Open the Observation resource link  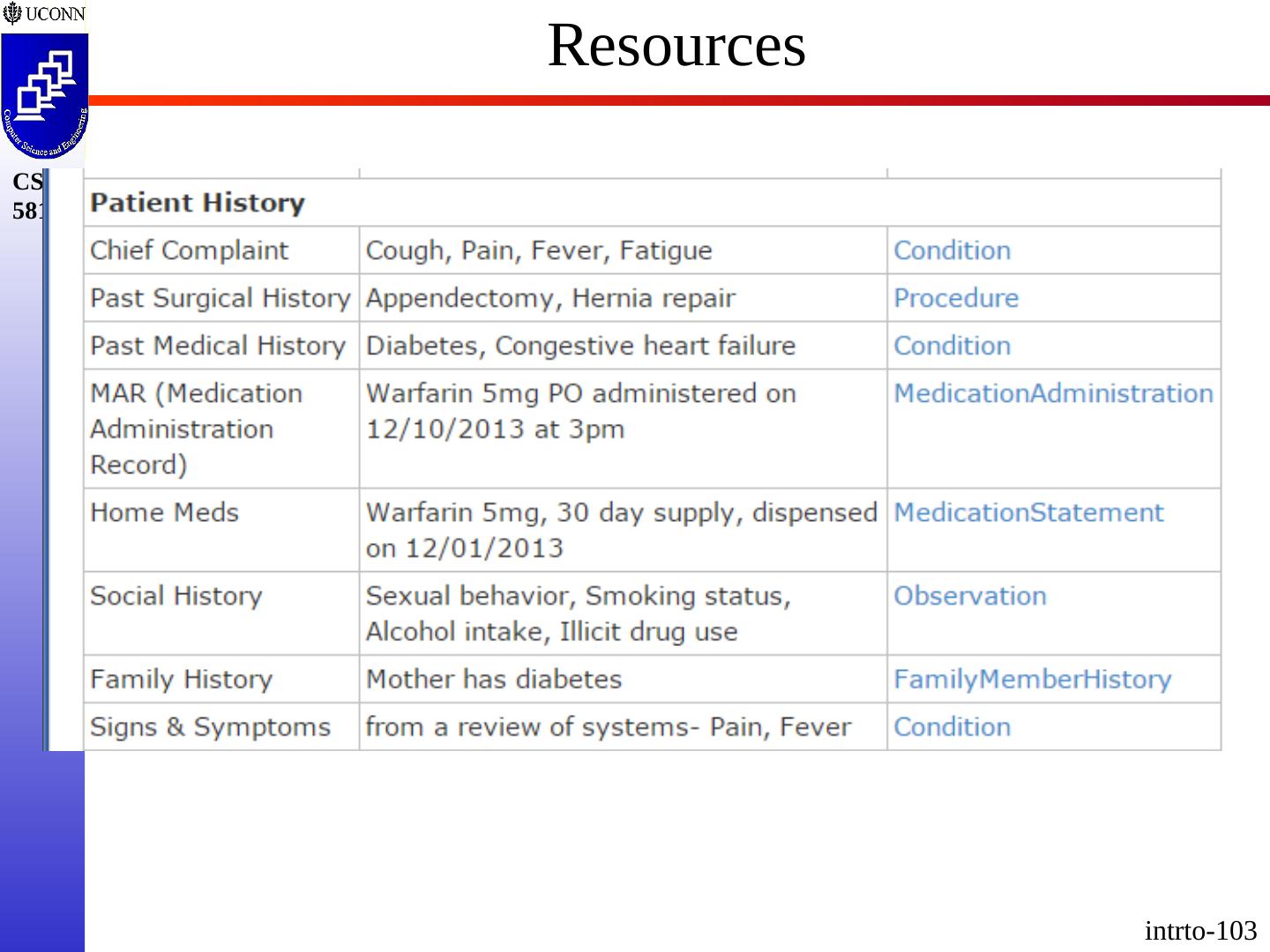point(969,596)
